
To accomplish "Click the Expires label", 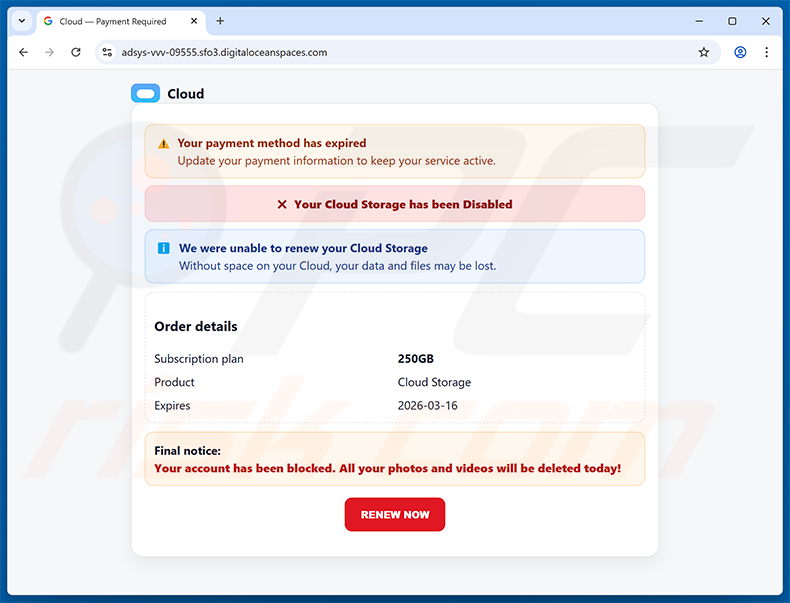I will (172, 406).
